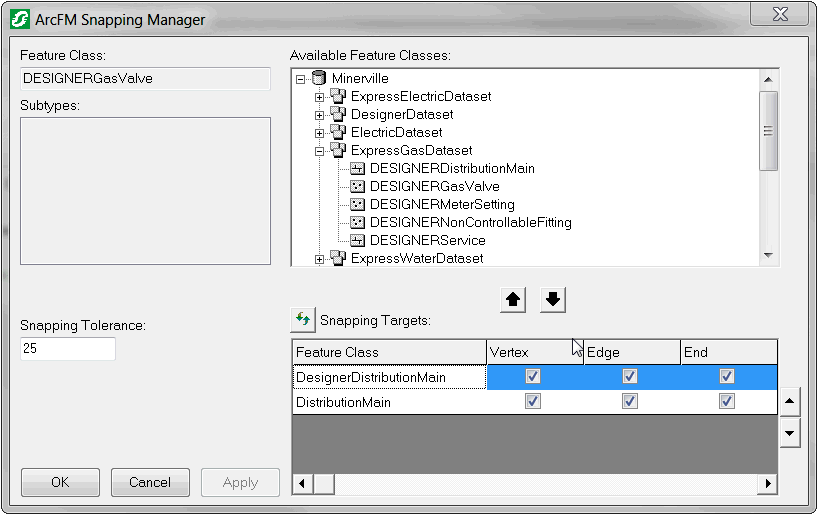
Task: Click the grid horizontal scrollbar thumb
Action: click(x=324, y=484)
